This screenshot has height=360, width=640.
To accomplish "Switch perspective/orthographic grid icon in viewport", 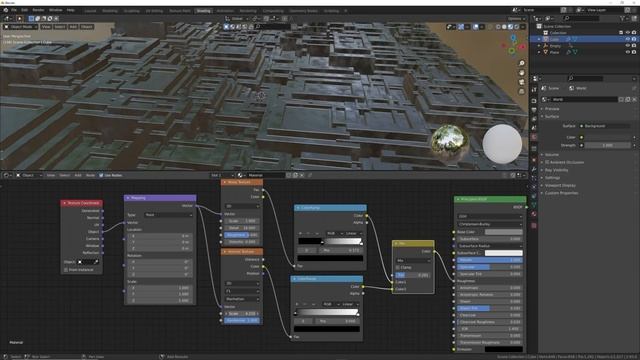I will [x=521, y=91].
